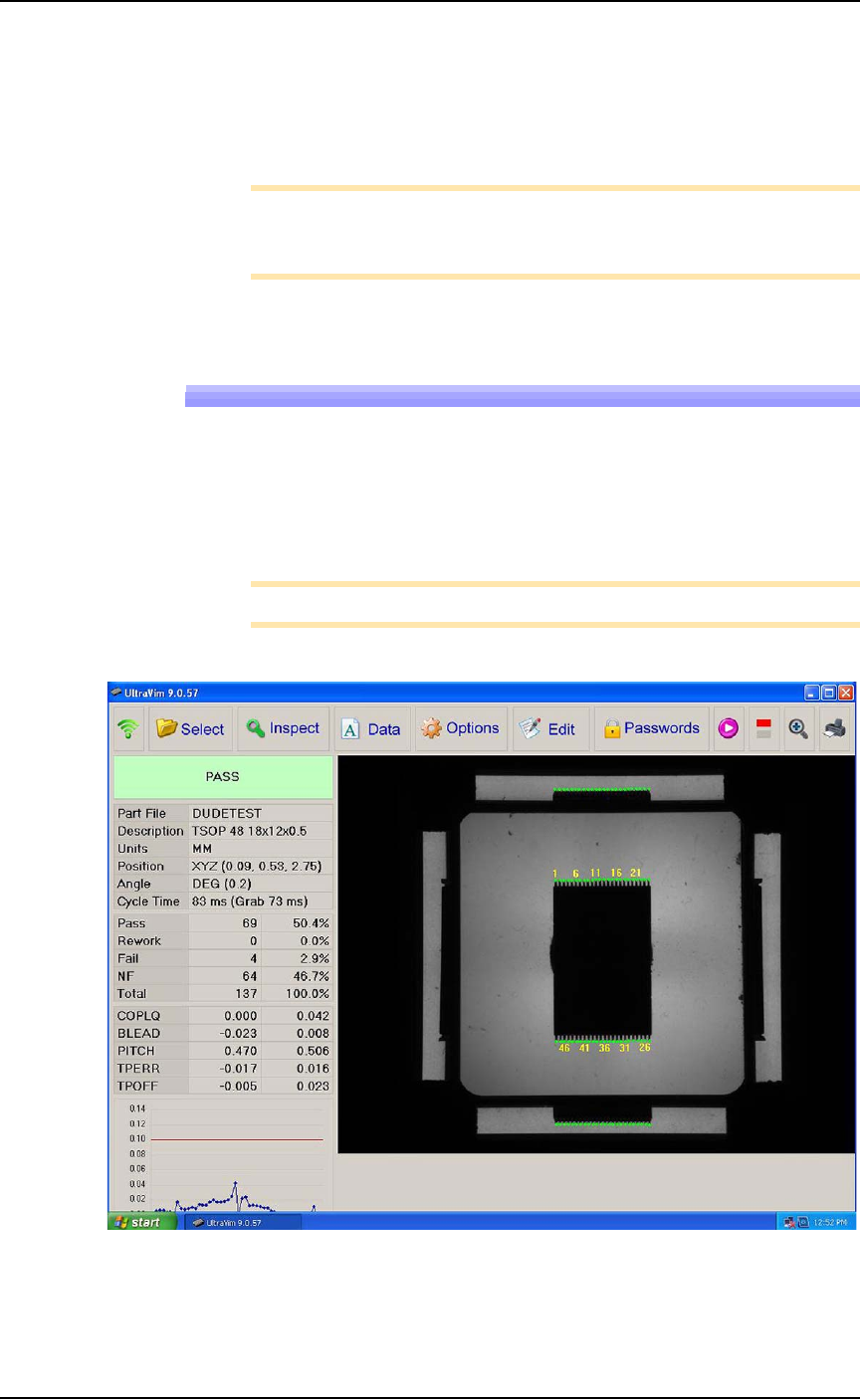Click lead number 1 label on chip

(x=555, y=873)
